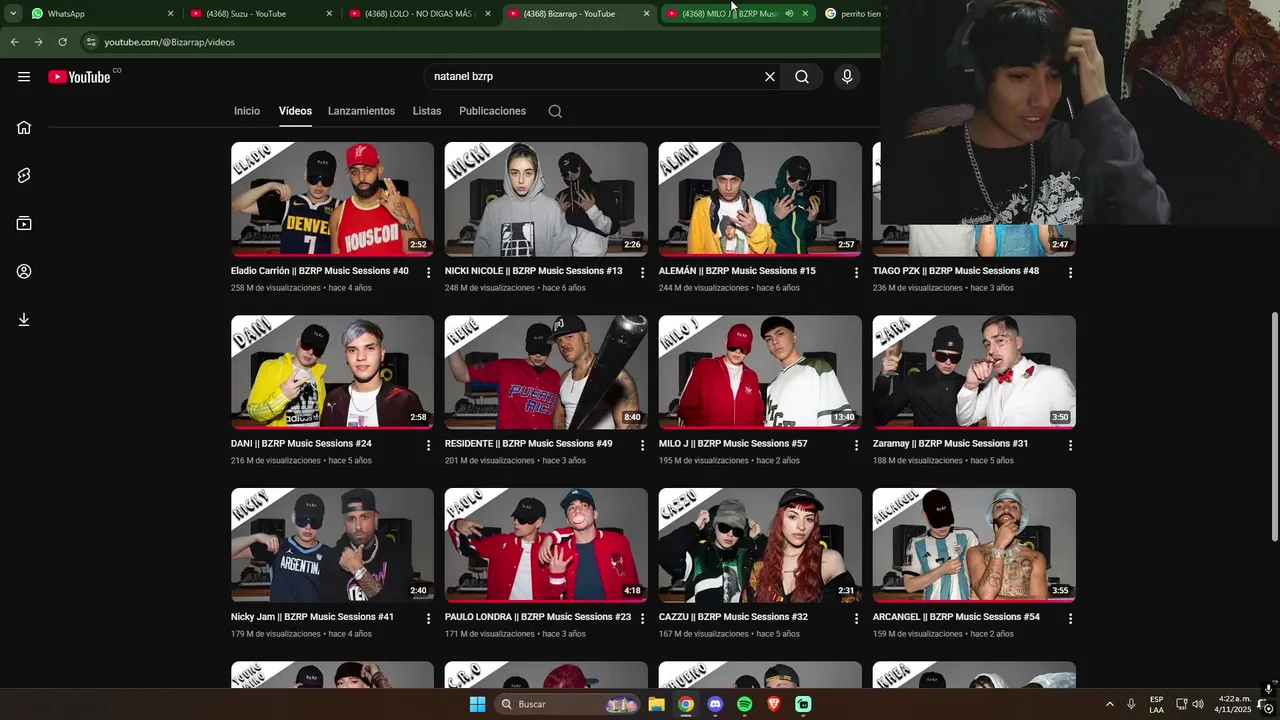Select the channel Vídeos tab
The width and height of the screenshot is (1280, 720).
295,111
